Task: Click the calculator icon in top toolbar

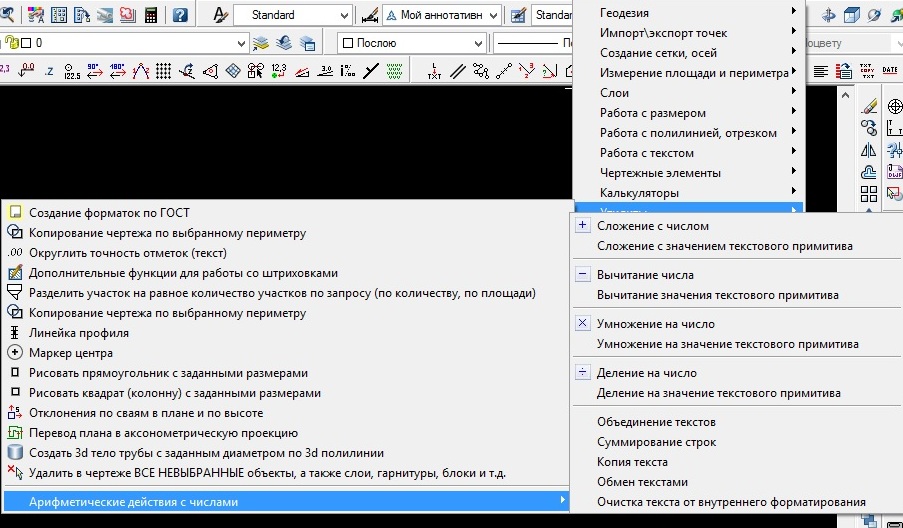Action: (151, 16)
